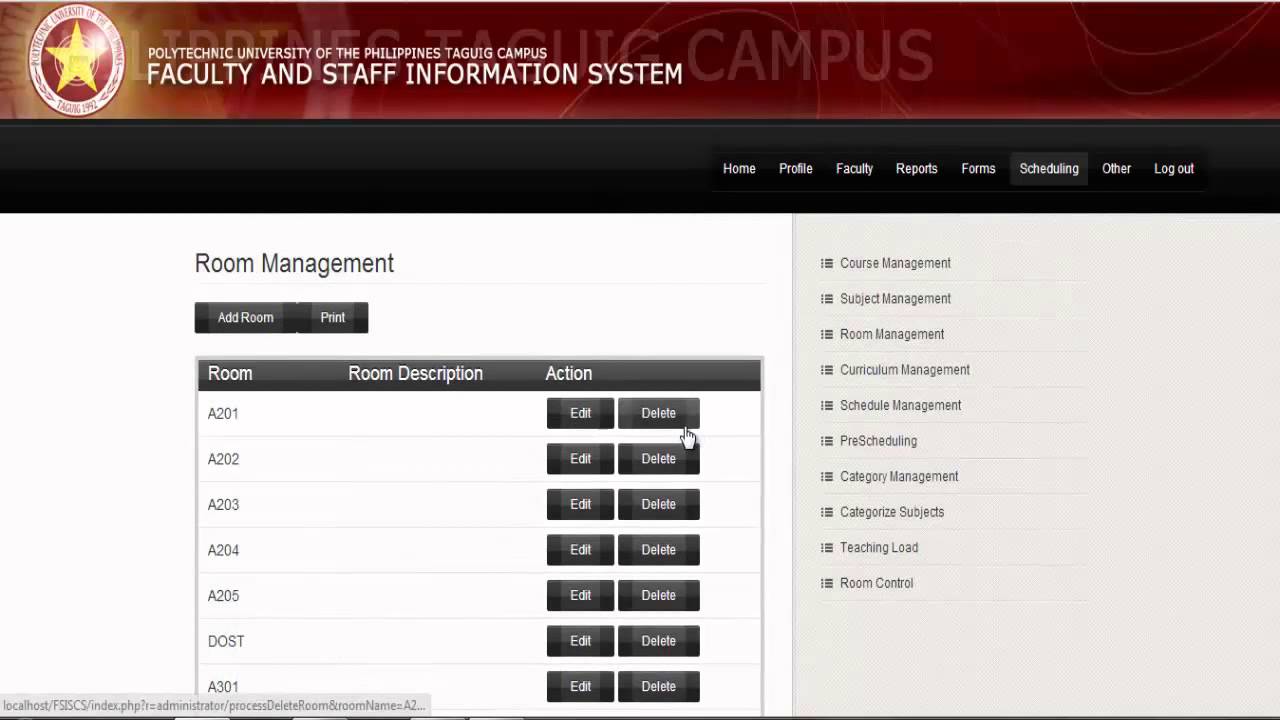This screenshot has width=1280, height=720.
Task: Click list icon beside PreScheduling
Action: pyautogui.click(x=827, y=441)
